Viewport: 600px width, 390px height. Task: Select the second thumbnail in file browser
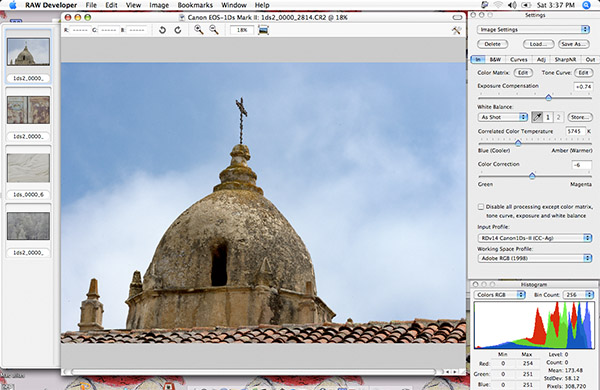click(x=28, y=110)
